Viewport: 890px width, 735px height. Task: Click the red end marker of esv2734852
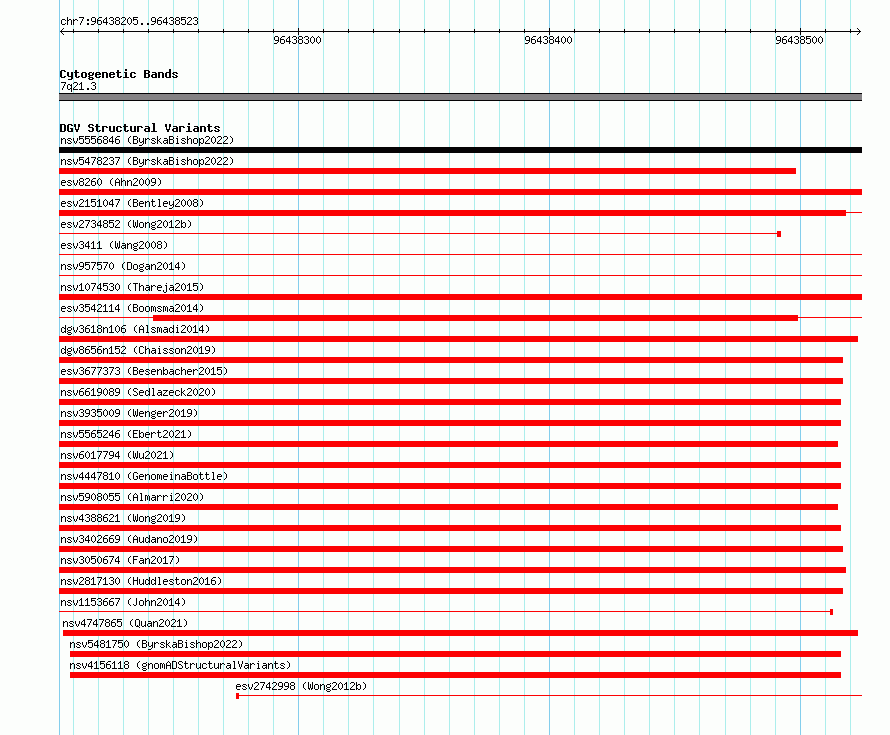pyautogui.click(x=779, y=234)
